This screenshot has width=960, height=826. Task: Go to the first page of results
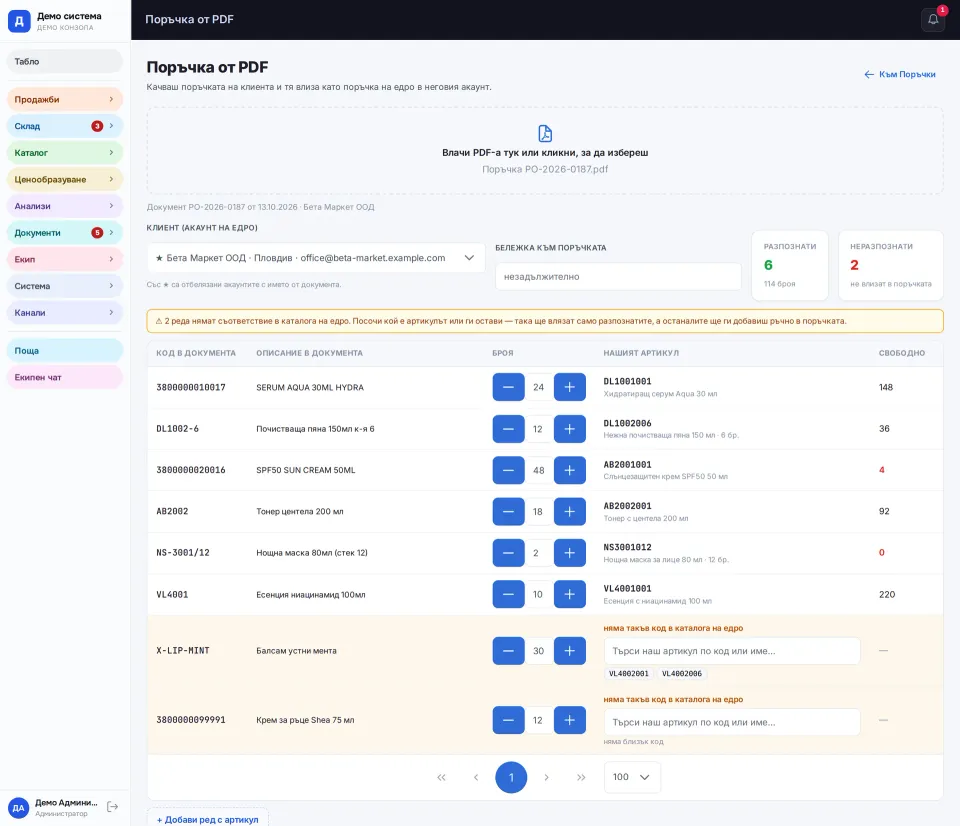coord(441,777)
